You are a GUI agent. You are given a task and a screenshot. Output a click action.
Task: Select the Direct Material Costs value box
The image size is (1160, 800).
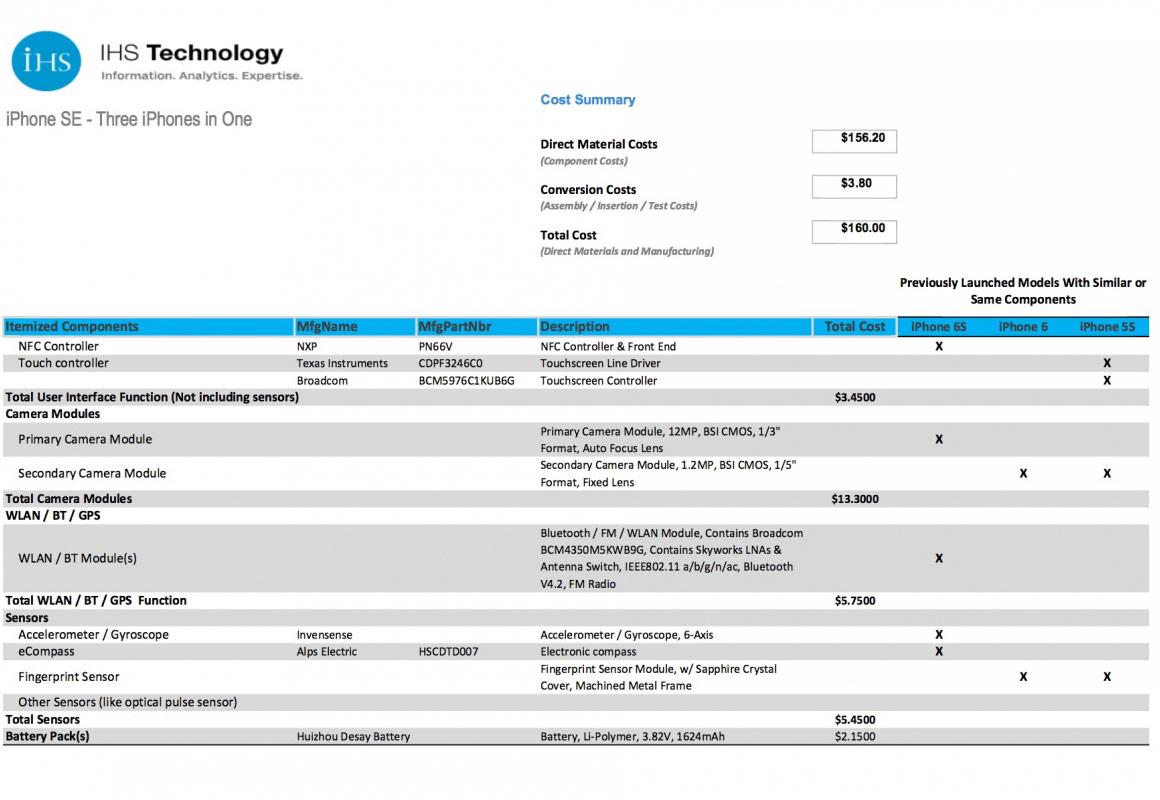[x=854, y=140]
